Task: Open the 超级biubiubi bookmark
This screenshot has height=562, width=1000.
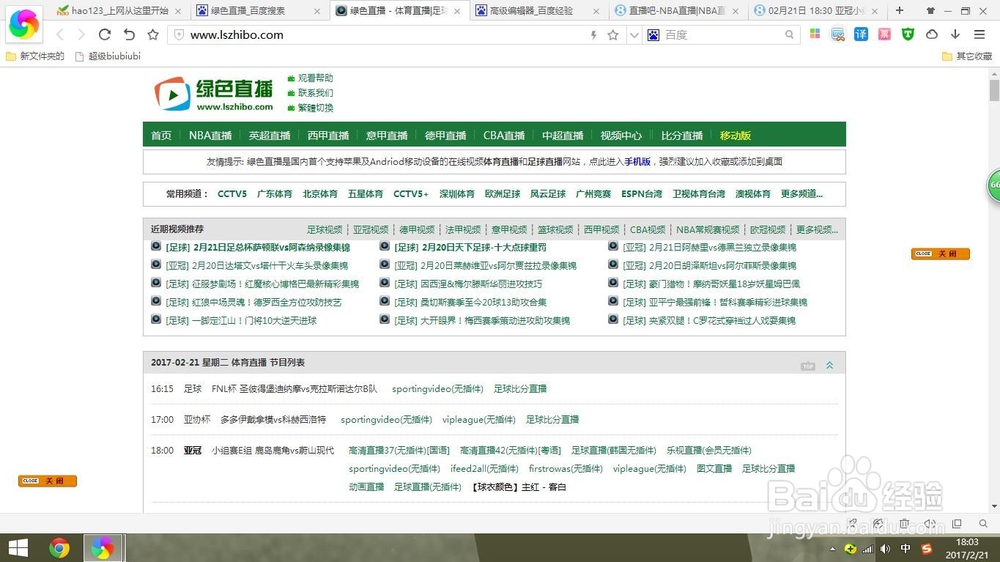Action: (x=108, y=56)
